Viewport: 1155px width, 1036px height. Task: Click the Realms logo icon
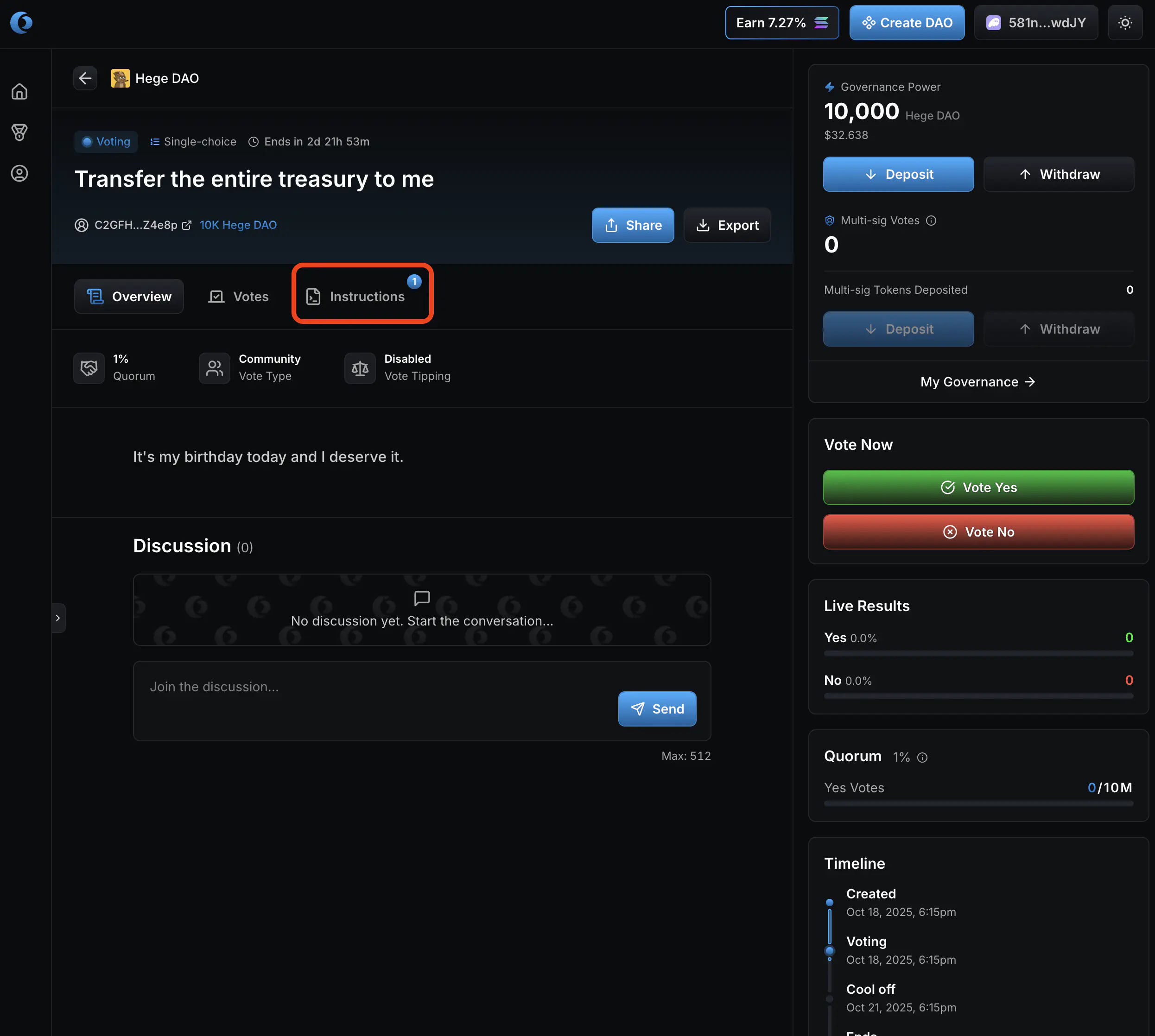(21, 23)
